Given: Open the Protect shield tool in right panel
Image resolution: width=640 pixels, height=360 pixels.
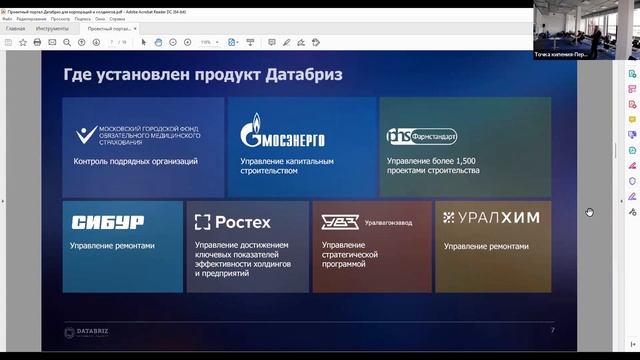Looking at the screenshot, I should (632, 181).
